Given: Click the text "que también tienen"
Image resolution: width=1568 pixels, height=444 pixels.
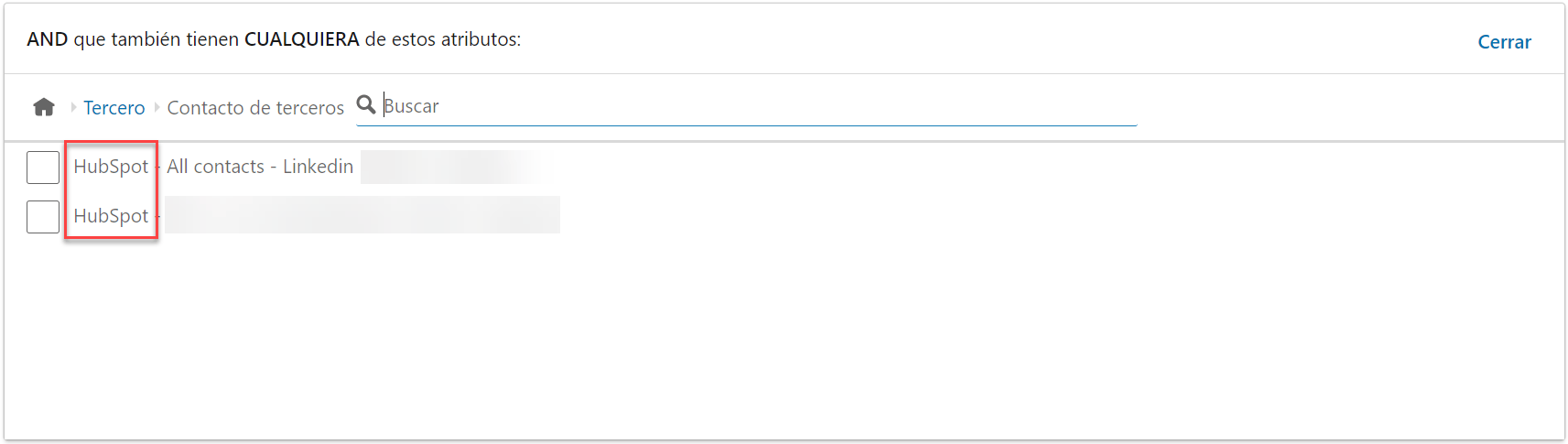Looking at the screenshot, I should coord(156,39).
